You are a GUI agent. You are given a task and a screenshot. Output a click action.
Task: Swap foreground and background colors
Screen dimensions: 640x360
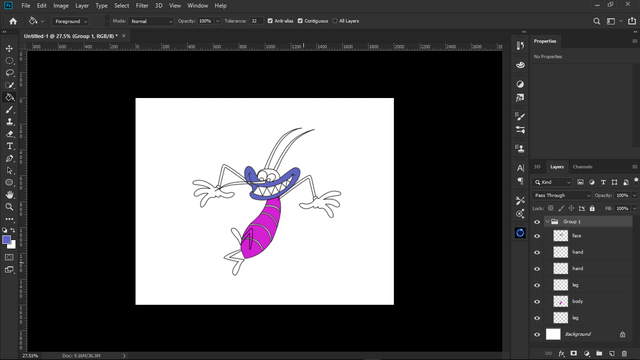coord(13,231)
